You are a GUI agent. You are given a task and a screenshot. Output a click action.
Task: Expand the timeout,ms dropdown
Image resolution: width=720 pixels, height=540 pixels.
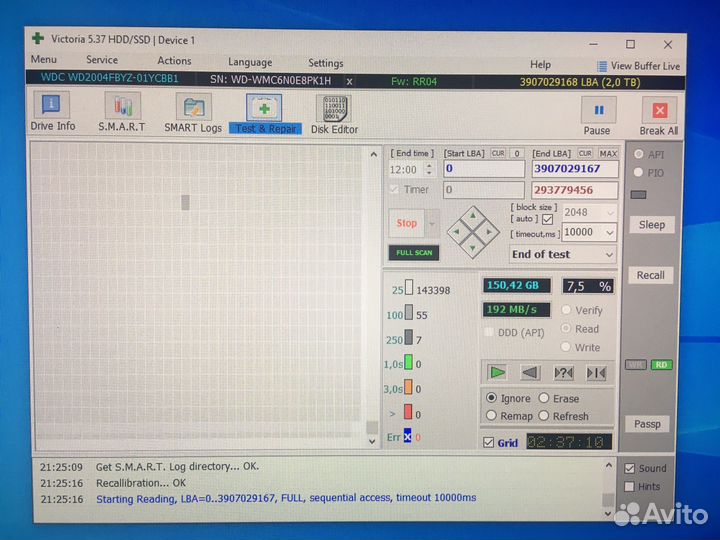pyautogui.click(x=610, y=232)
